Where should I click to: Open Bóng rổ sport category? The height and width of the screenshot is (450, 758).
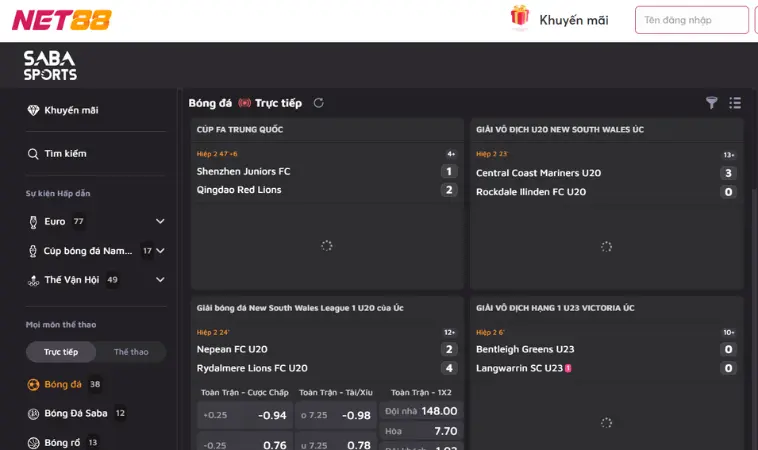click(62, 442)
